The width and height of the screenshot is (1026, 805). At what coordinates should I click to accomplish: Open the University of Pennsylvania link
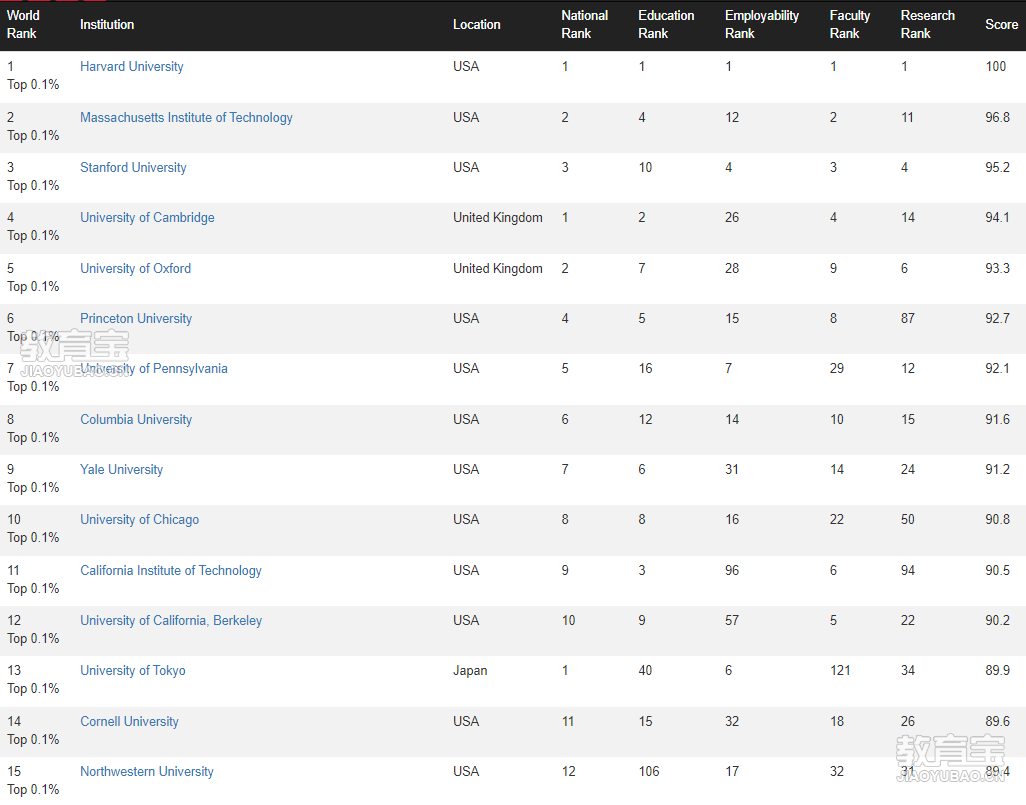[154, 368]
